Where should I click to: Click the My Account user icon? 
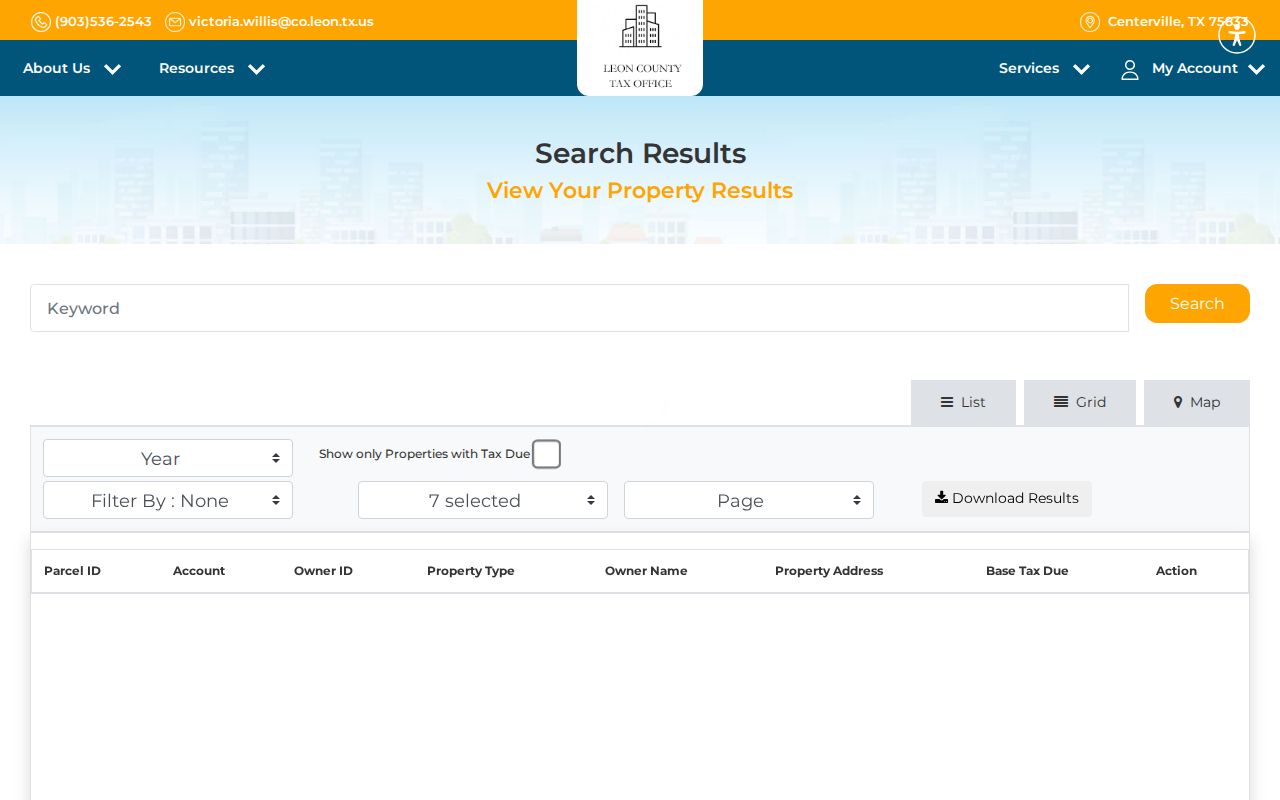point(1130,69)
